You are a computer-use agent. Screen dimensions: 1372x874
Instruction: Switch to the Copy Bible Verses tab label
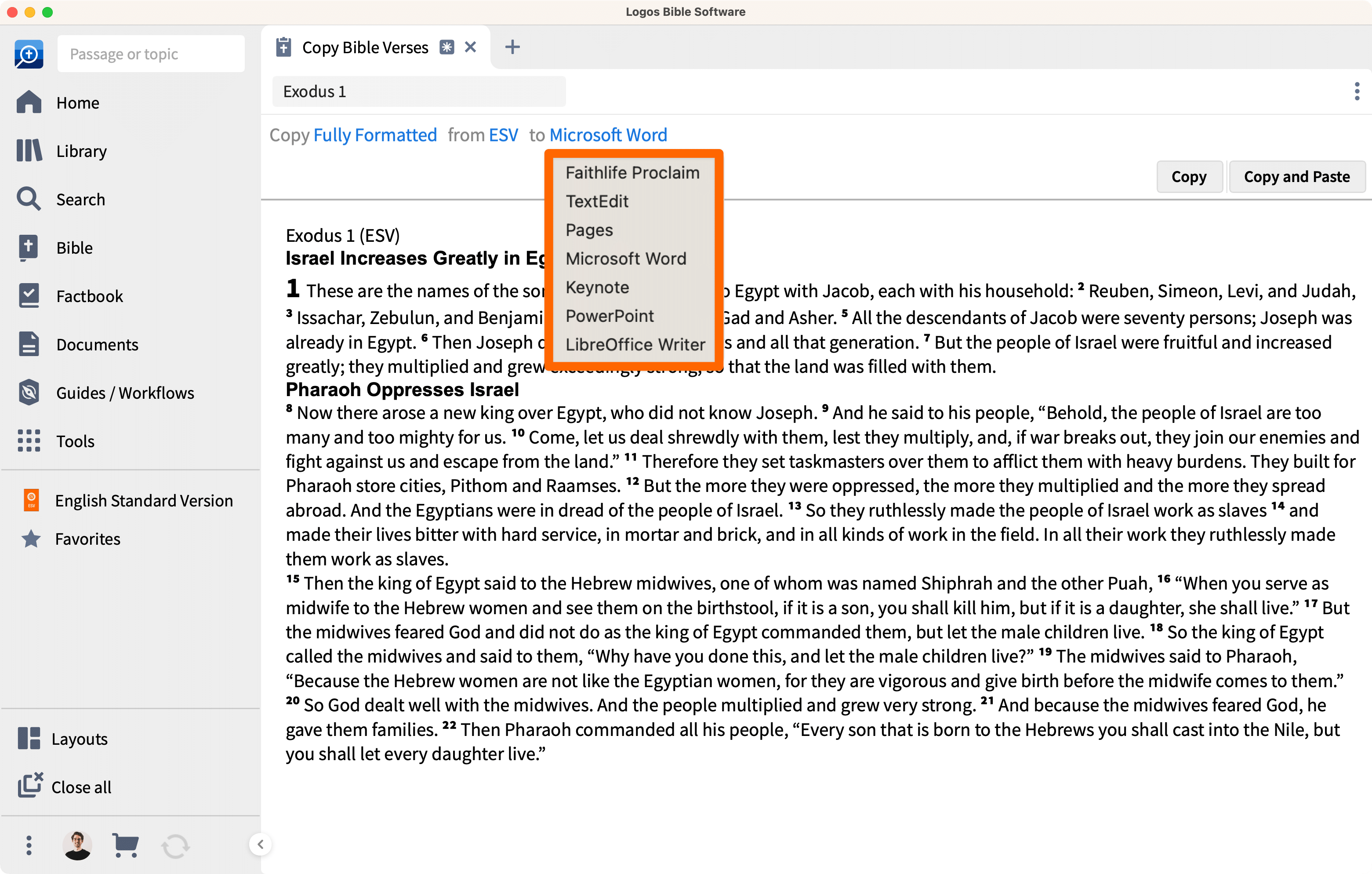click(x=365, y=47)
